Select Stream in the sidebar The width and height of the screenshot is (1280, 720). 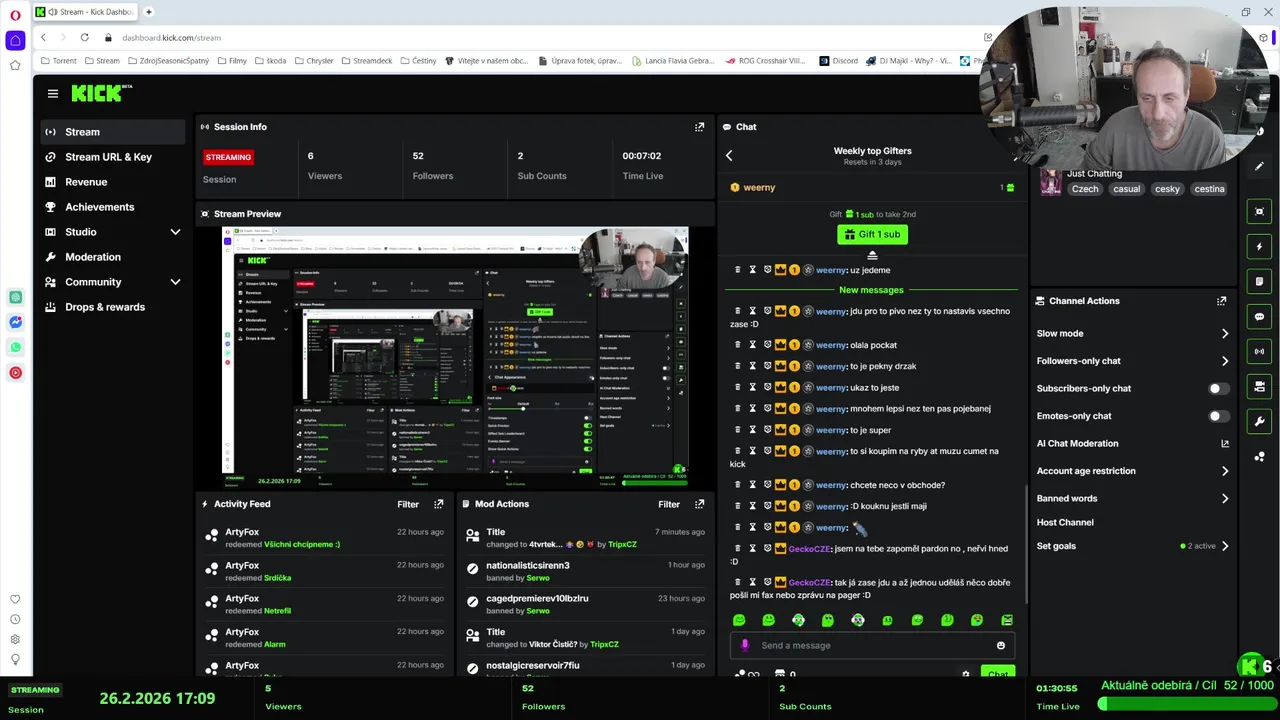pos(113,132)
